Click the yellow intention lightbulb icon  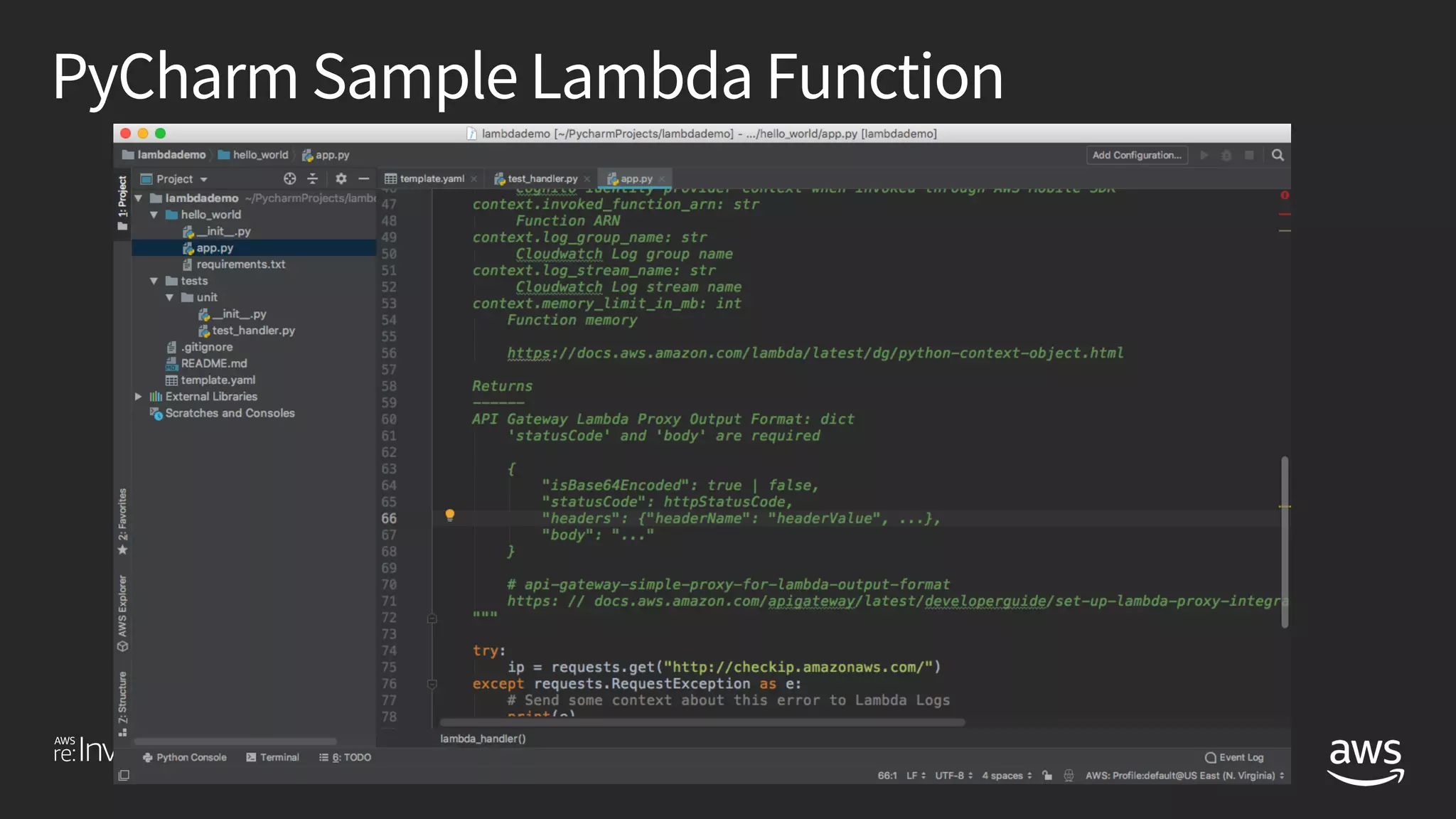tap(449, 515)
